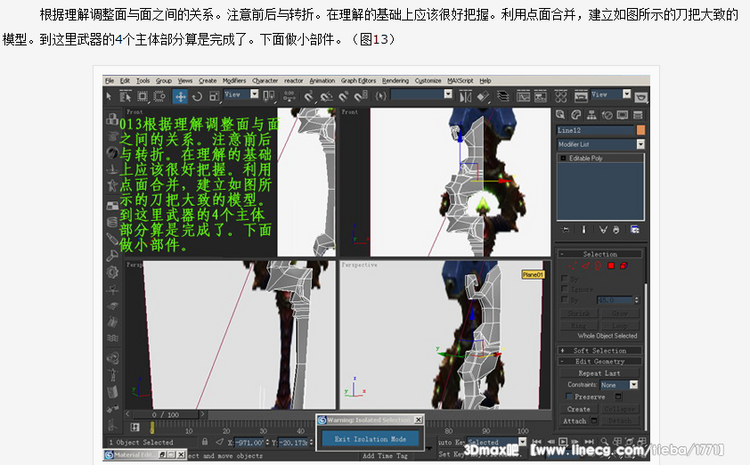Open the MAXScript menu
Image resolution: width=750 pixels, height=465 pixels.
460,80
